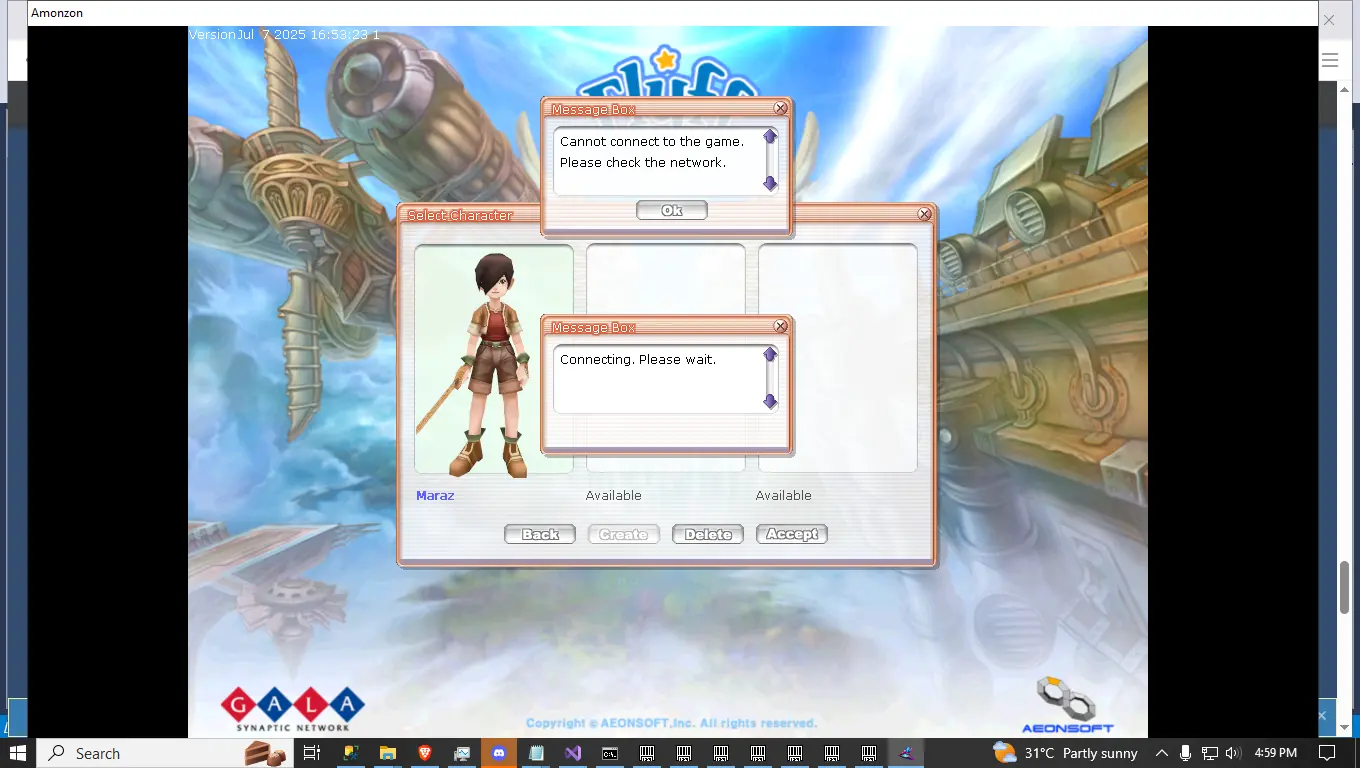This screenshot has height=768, width=1360.
Task: Show hidden system tray icons
Action: coord(1161,753)
